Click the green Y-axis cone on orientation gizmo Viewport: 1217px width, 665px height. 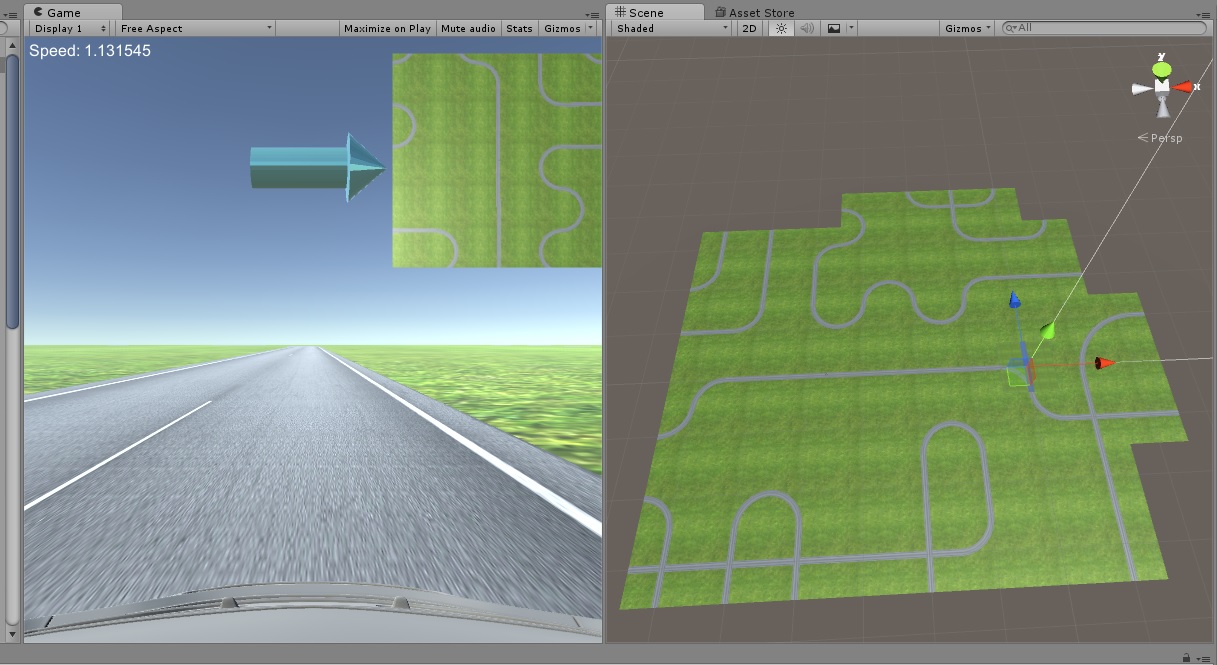point(1162,69)
